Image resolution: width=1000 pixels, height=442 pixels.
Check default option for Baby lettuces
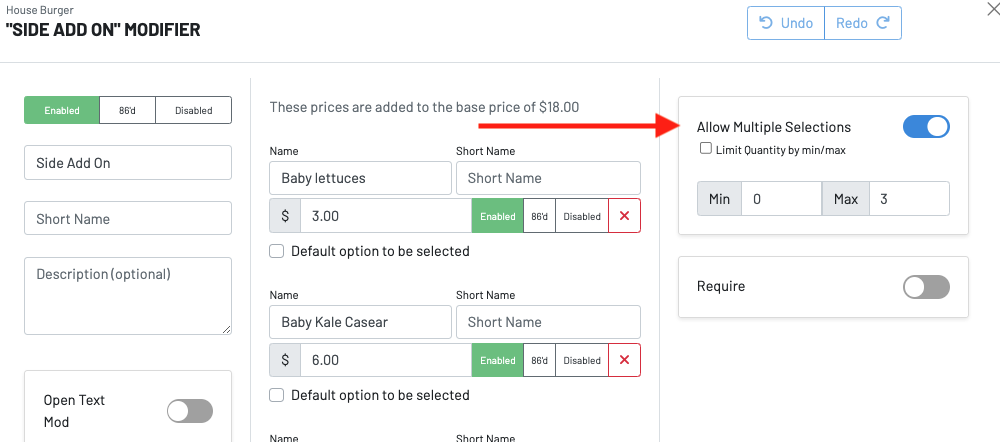pyautogui.click(x=277, y=251)
